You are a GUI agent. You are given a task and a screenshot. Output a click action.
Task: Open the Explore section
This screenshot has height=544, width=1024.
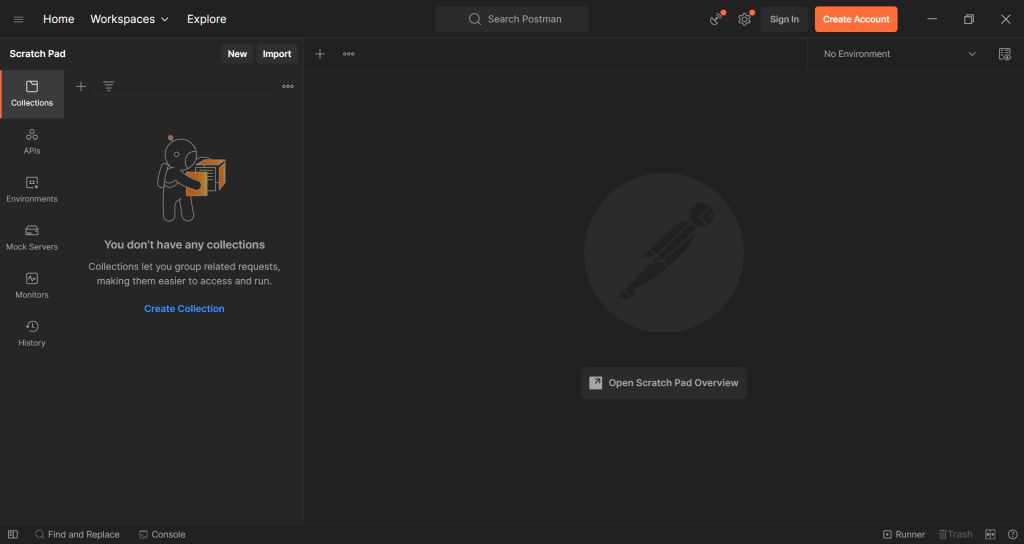tap(206, 19)
